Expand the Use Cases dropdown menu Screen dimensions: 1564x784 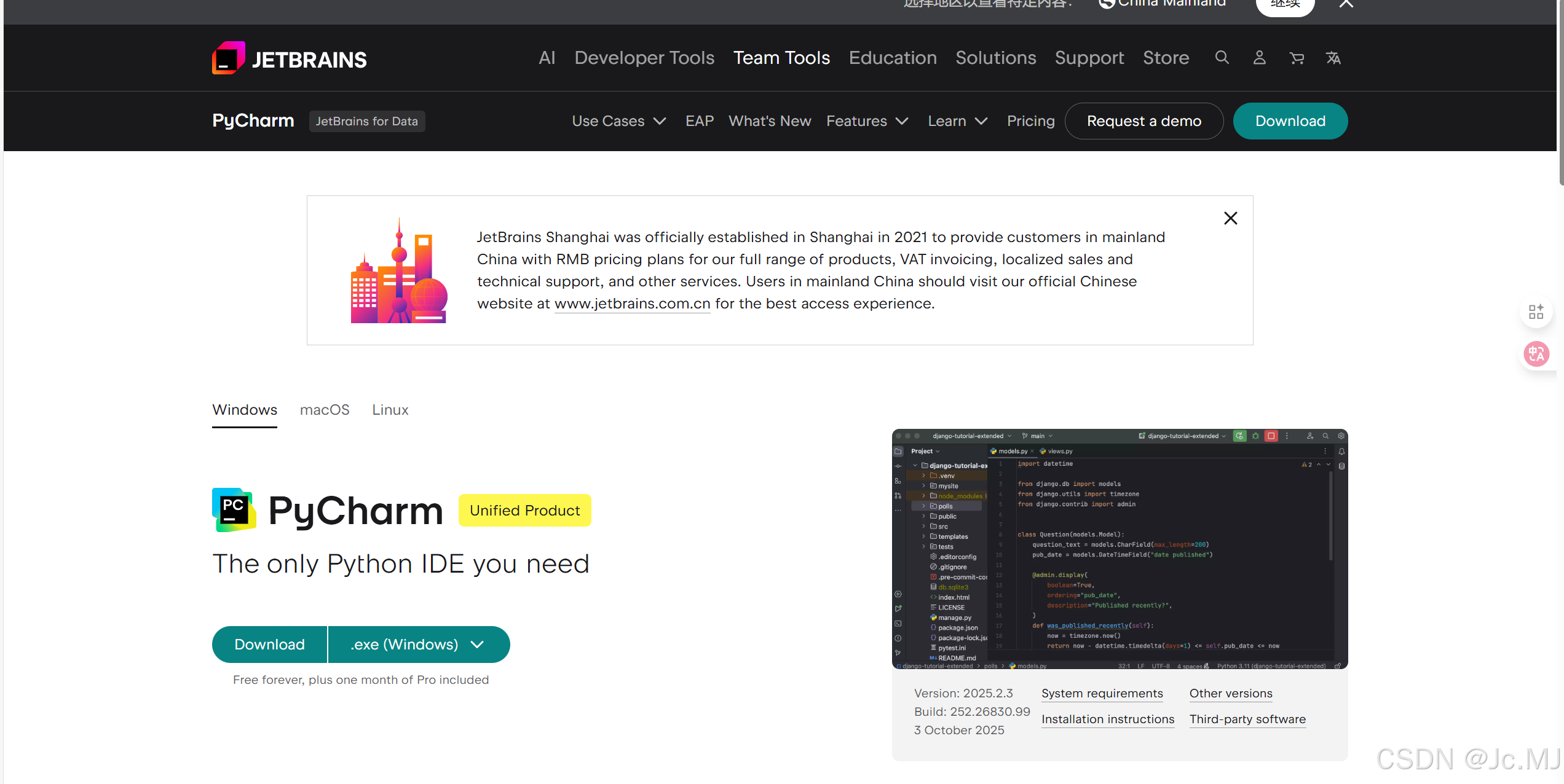[x=618, y=121]
